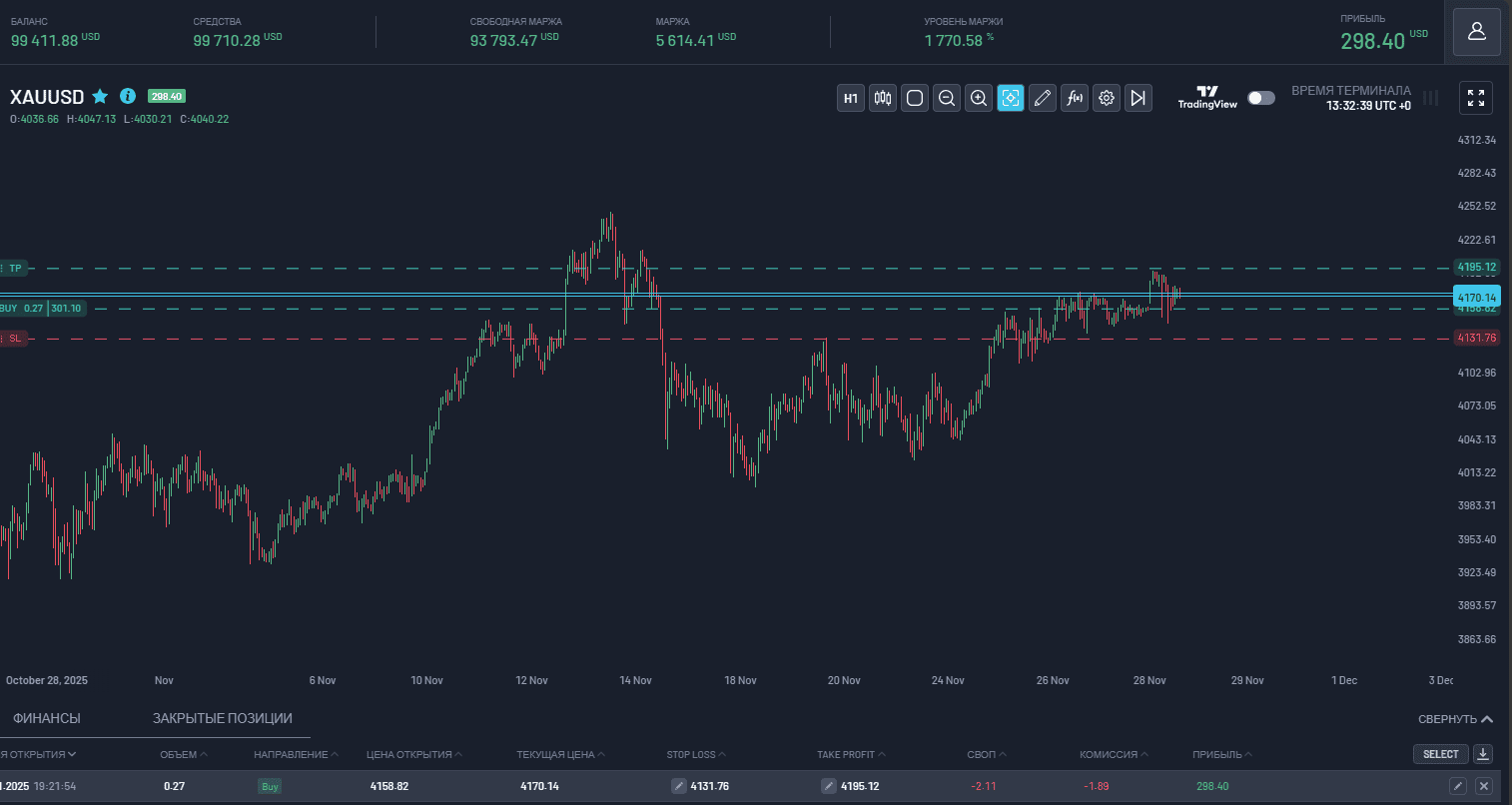
Task: Open the H1 timeframe selector
Action: (x=851, y=98)
